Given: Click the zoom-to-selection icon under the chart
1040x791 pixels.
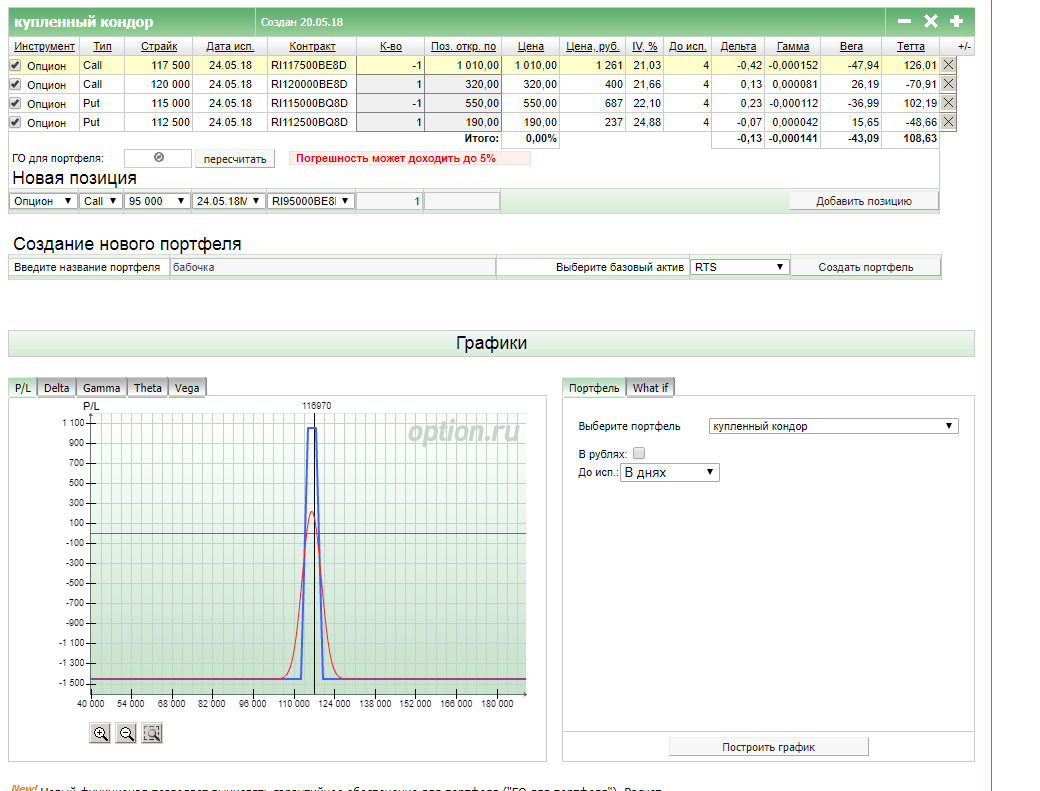Looking at the screenshot, I should (x=152, y=733).
